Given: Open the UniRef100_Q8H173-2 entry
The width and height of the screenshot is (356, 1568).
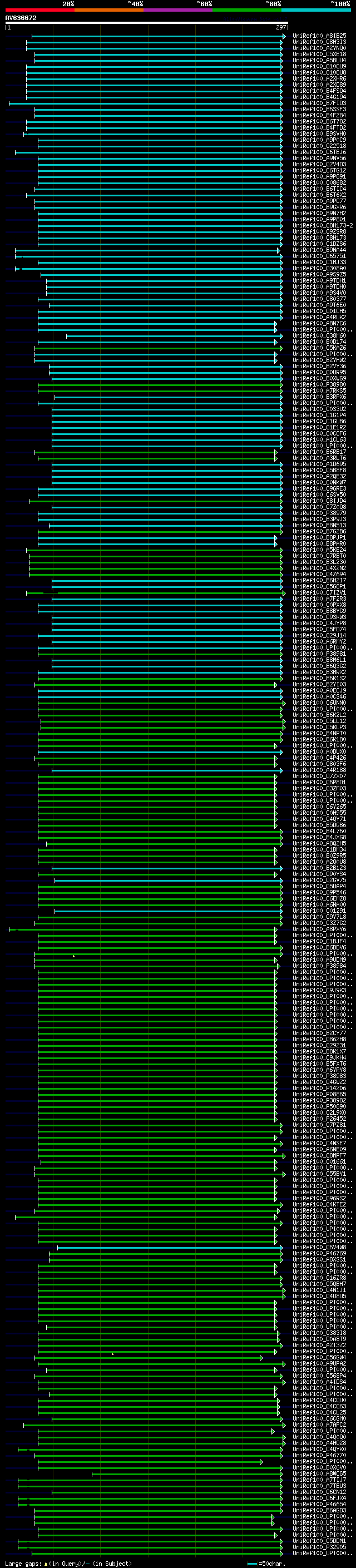Looking at the screenshot, I should pyautogui.click(x=323, y=226).
